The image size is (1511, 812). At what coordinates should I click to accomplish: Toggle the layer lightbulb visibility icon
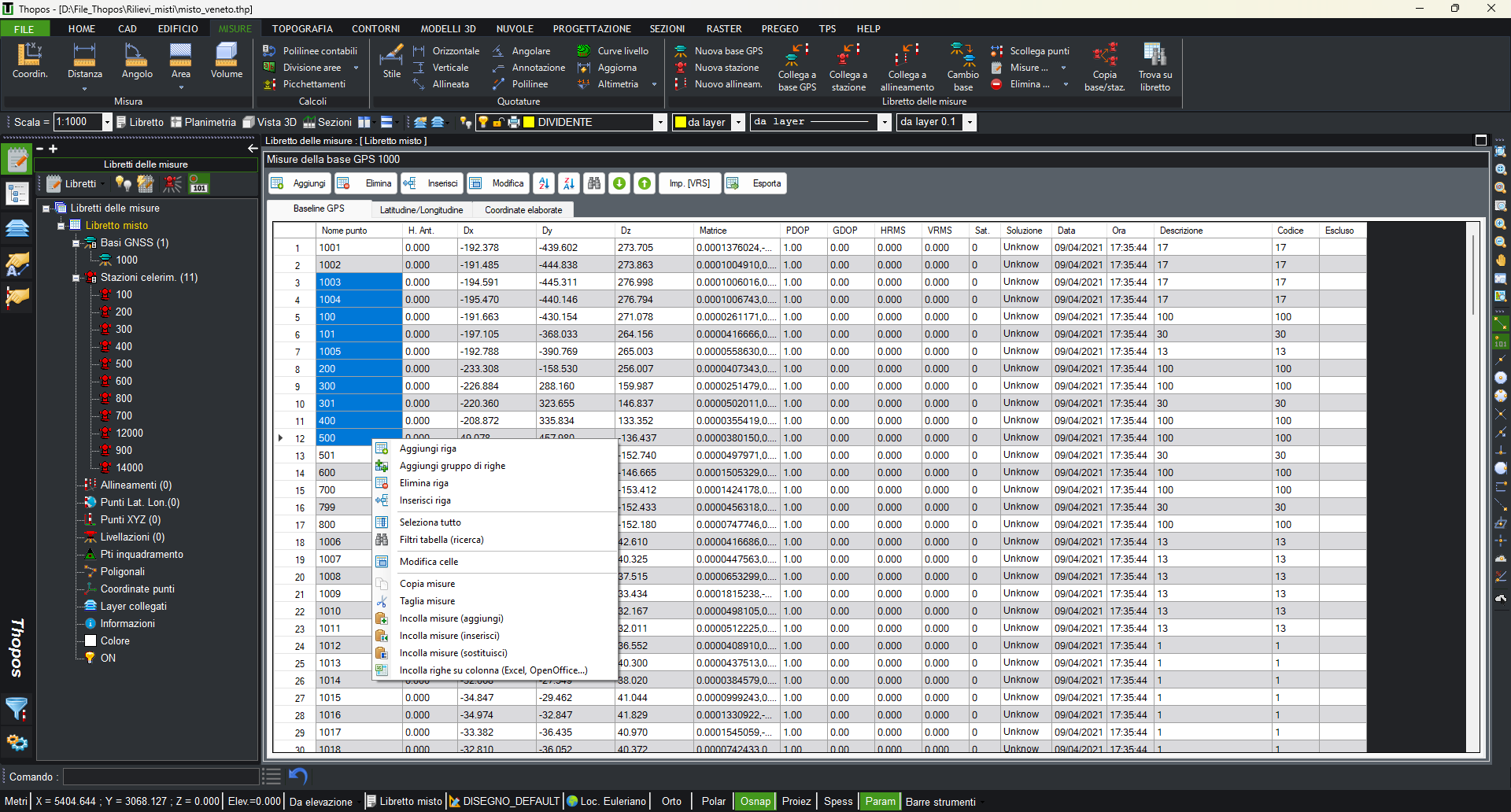pyautogui.click(x=484, y=122)
